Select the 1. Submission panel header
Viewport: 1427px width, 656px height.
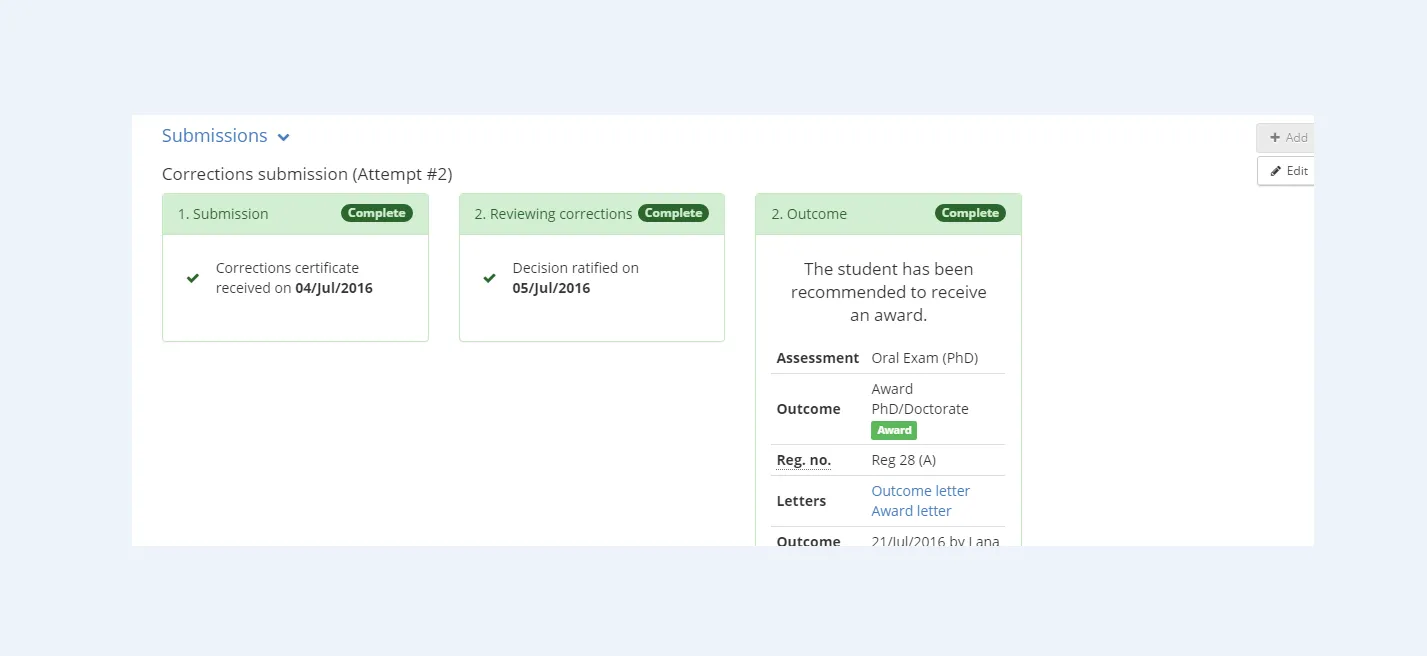pos(223,214)
